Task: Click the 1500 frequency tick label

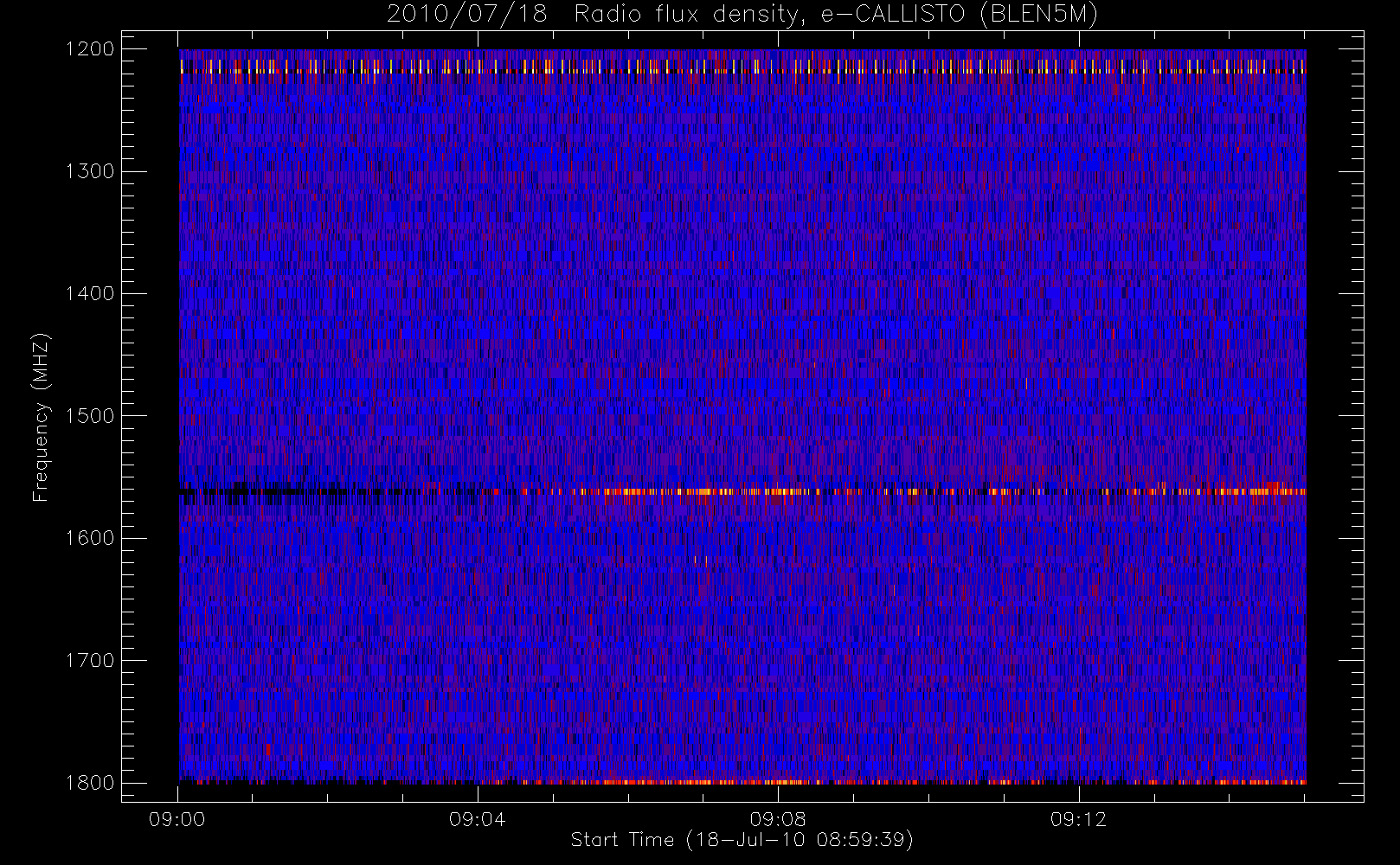Action: coord(90,415)
